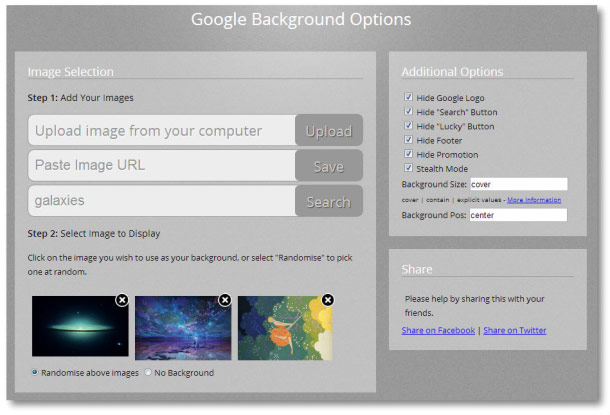Remove the starry night sky thumbnail
The height and width of the screenshot is (415, 610).
coord(225,300)
